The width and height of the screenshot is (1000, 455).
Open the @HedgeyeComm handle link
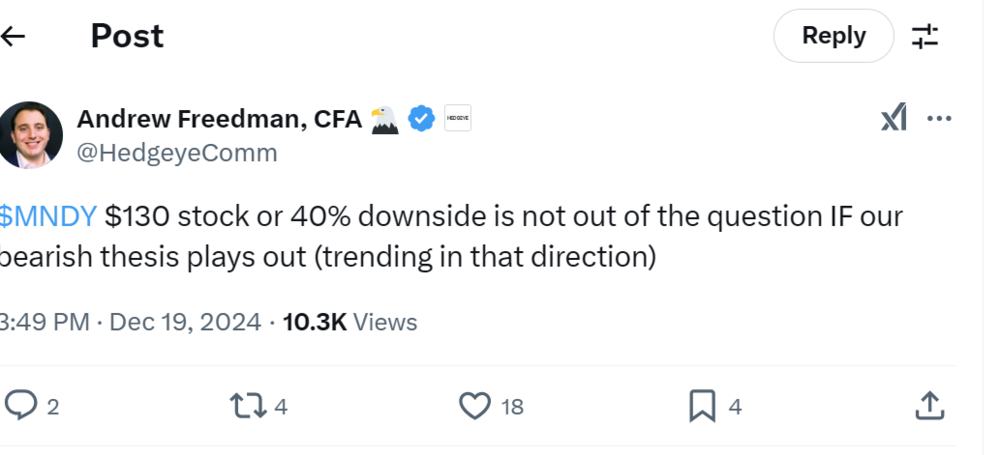[x=177, y=153]
